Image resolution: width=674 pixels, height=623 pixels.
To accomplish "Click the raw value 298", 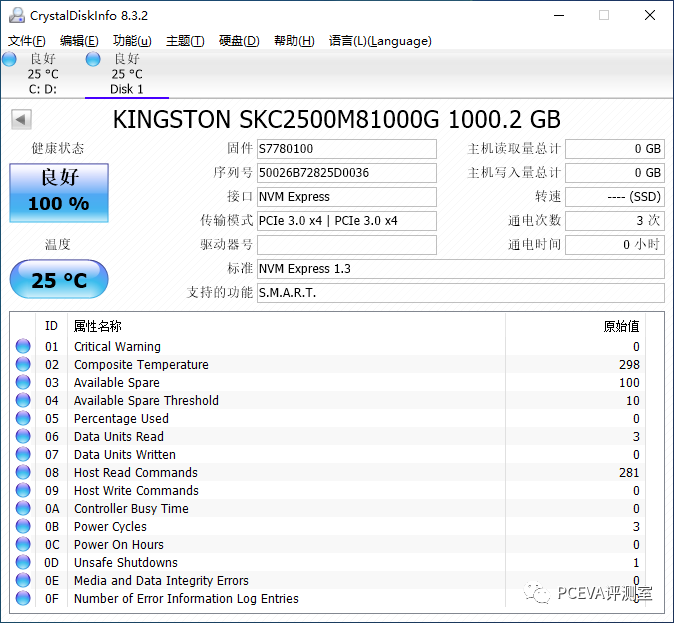I will [x=629, y=365].
